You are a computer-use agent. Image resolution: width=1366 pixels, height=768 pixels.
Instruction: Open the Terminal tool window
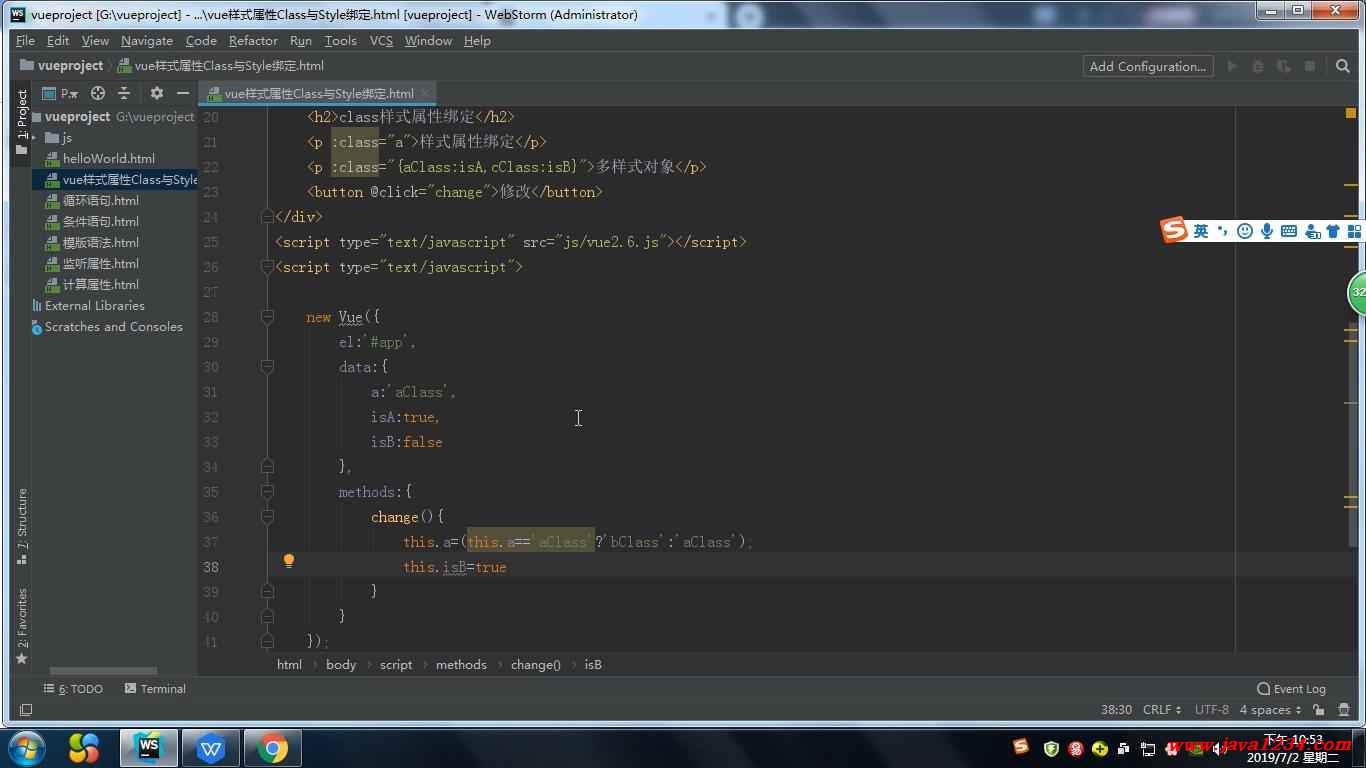click(155, 689)
